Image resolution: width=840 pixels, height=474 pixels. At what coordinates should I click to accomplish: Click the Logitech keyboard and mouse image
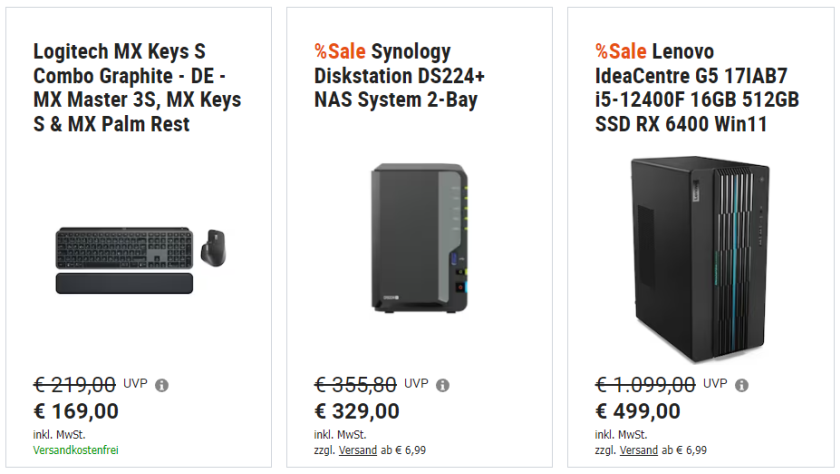pyautogui.click(x=139, y=260)
